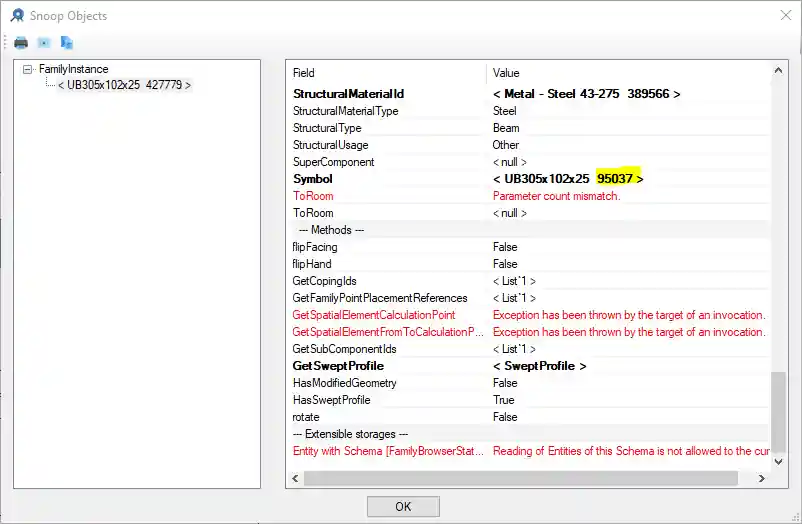
Task: Select the GetCopingIds row
Action: click(x=324, y=281)
